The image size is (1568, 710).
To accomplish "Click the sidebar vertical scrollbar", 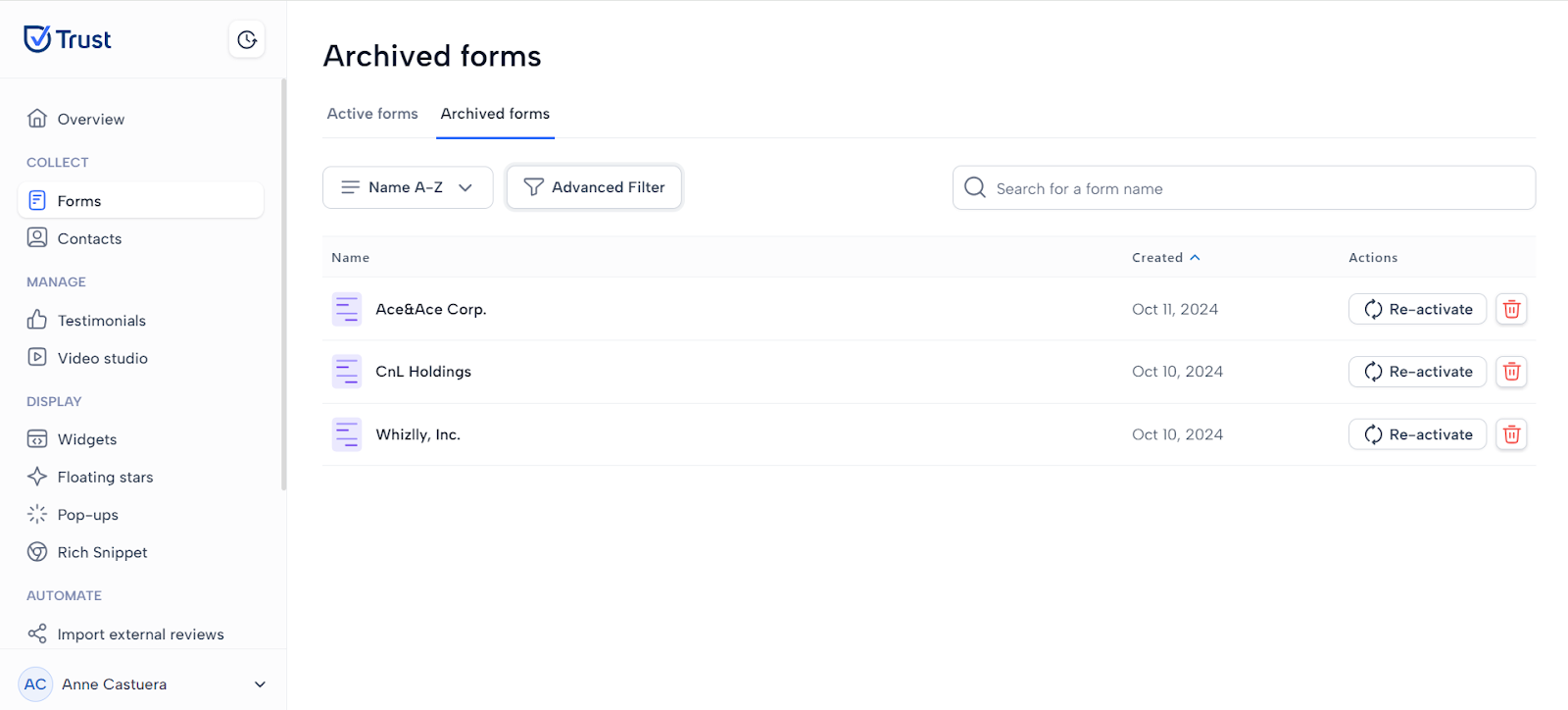I will pyautogui.click(x=284, y=284).
